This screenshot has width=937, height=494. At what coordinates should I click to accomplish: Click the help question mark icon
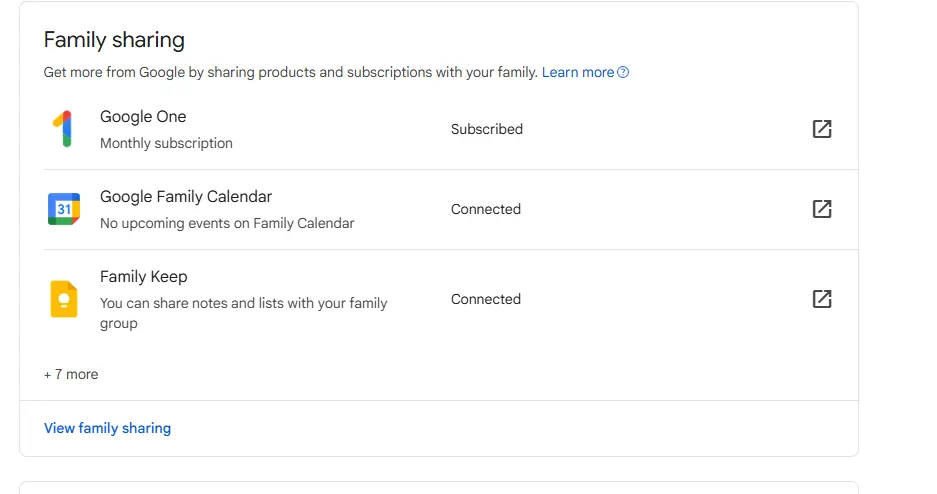point(623,72)
